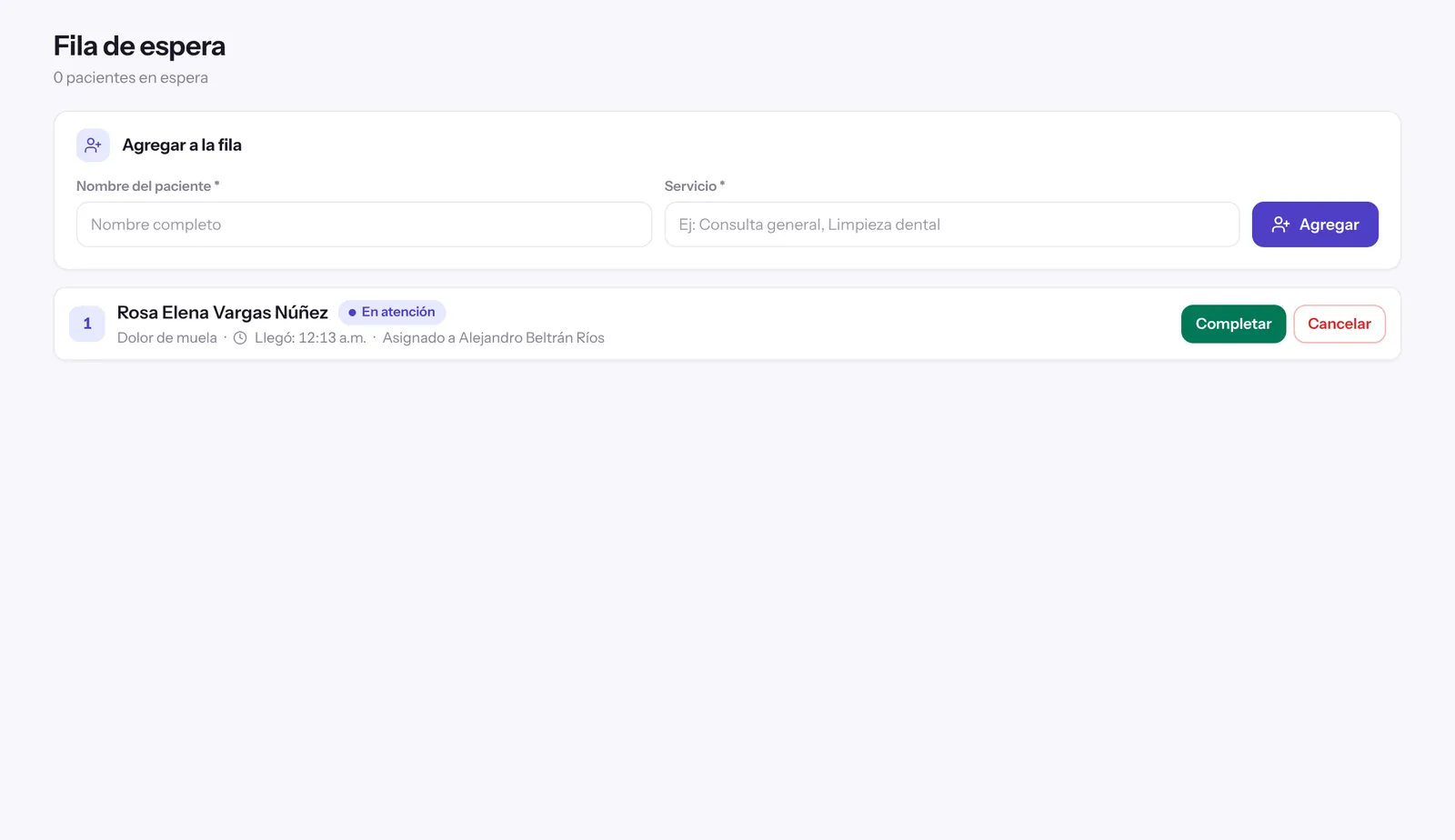Click the Agregar button
This screenshot has width=1455, height=840.
tap(1315, 225)
